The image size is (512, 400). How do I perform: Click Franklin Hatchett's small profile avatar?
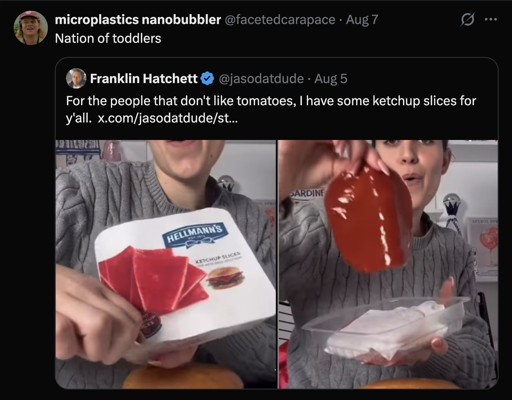[x=76, y=78]
